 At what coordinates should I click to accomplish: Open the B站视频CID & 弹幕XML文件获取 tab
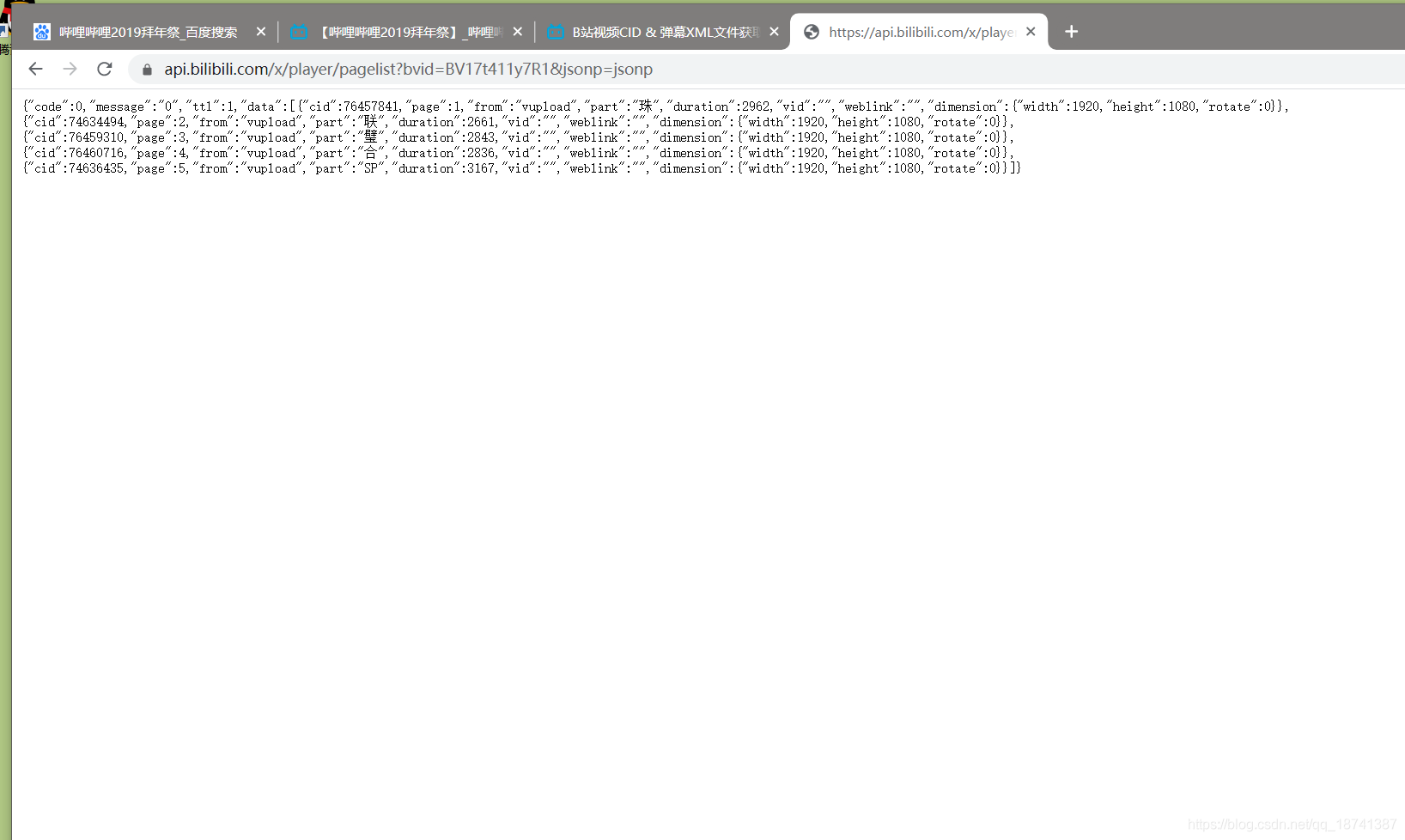[662, 32]
